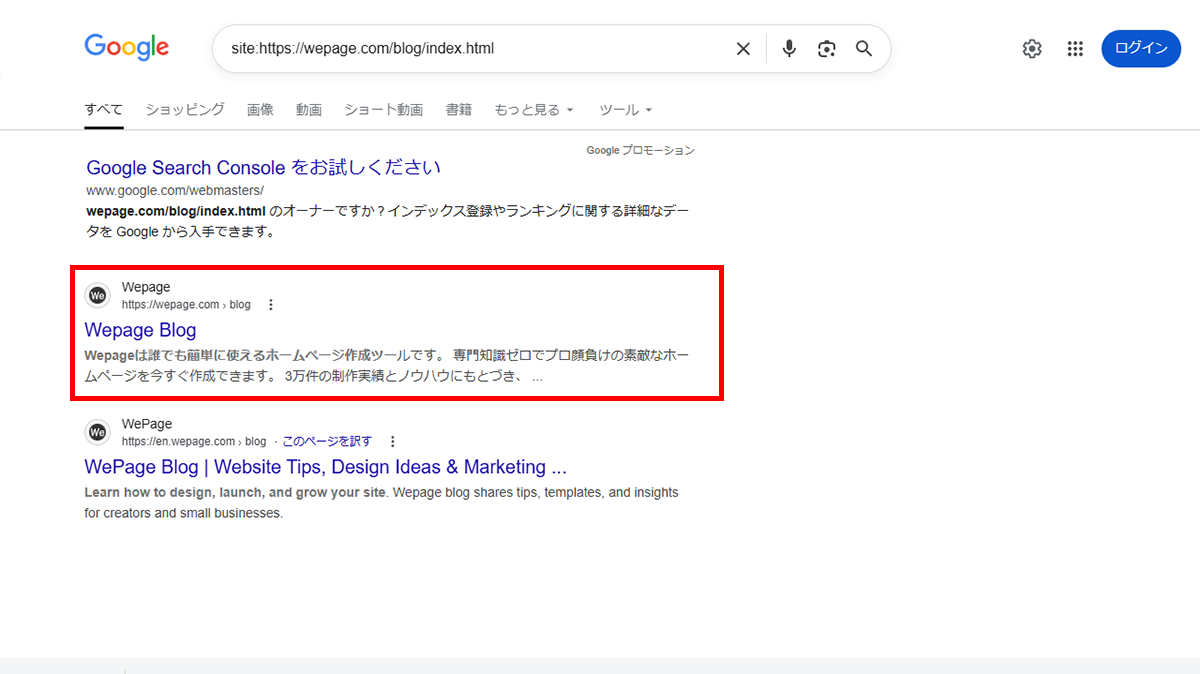Click the magnifying glass search icon
This screenshot has height=674, width=1200.
click(x=864, y=49)
